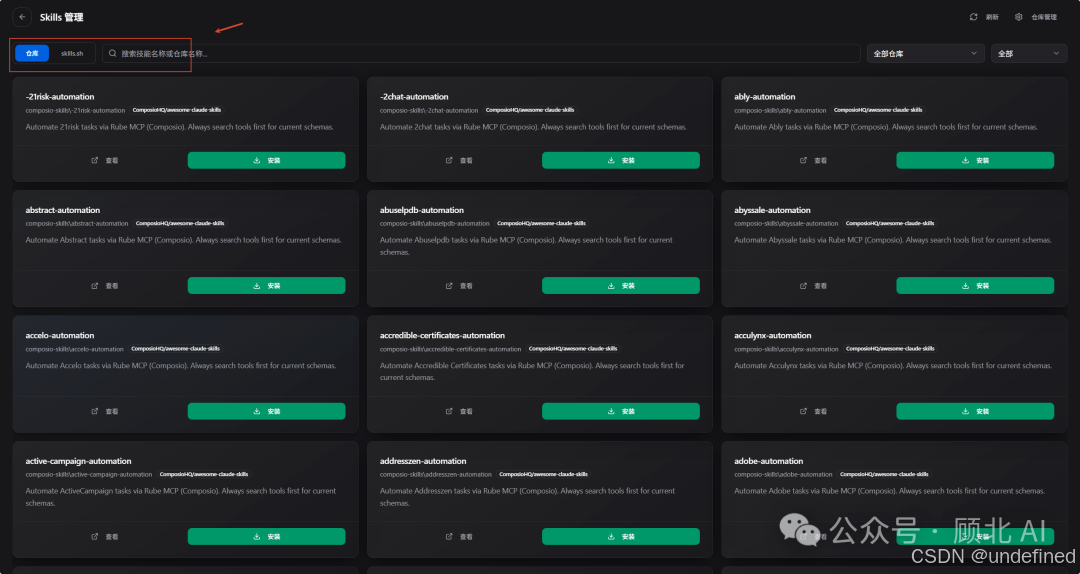
Task: Click ComposioHQ repo tag on ably-automation card
Action: coord(878,110)
